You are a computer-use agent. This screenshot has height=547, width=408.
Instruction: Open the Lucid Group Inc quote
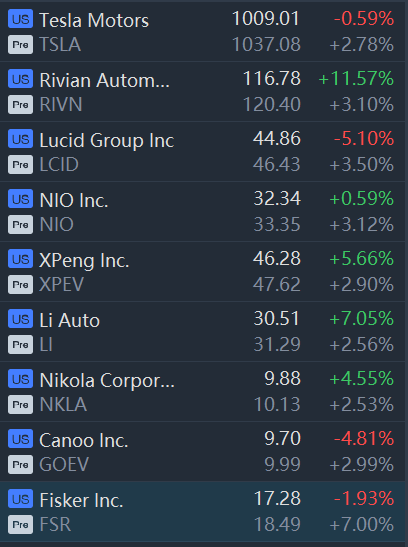point(203,152)
